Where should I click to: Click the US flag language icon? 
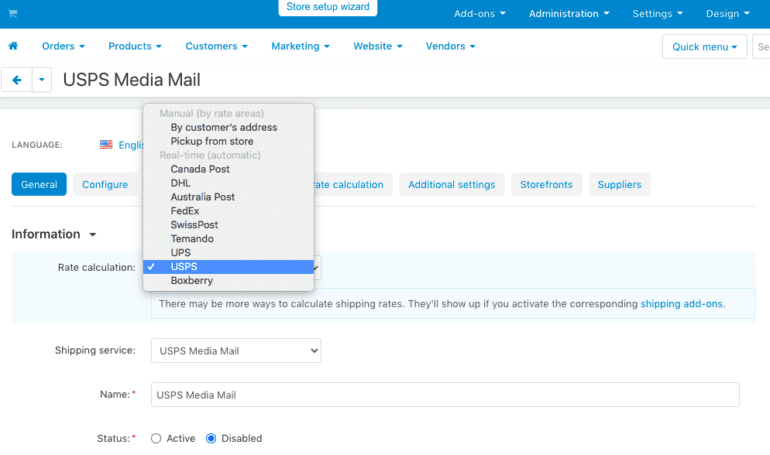pos(106,145)
